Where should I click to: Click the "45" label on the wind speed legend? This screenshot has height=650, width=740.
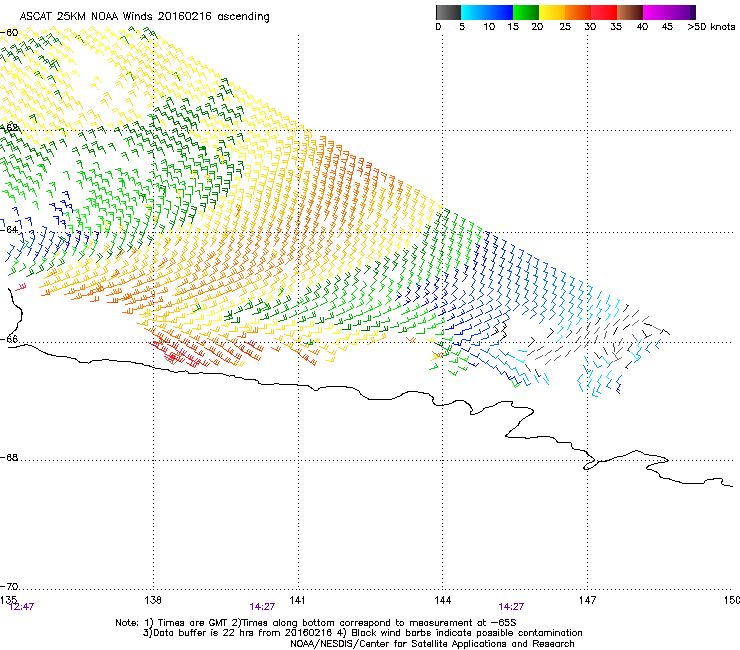(x=667, y=27)
